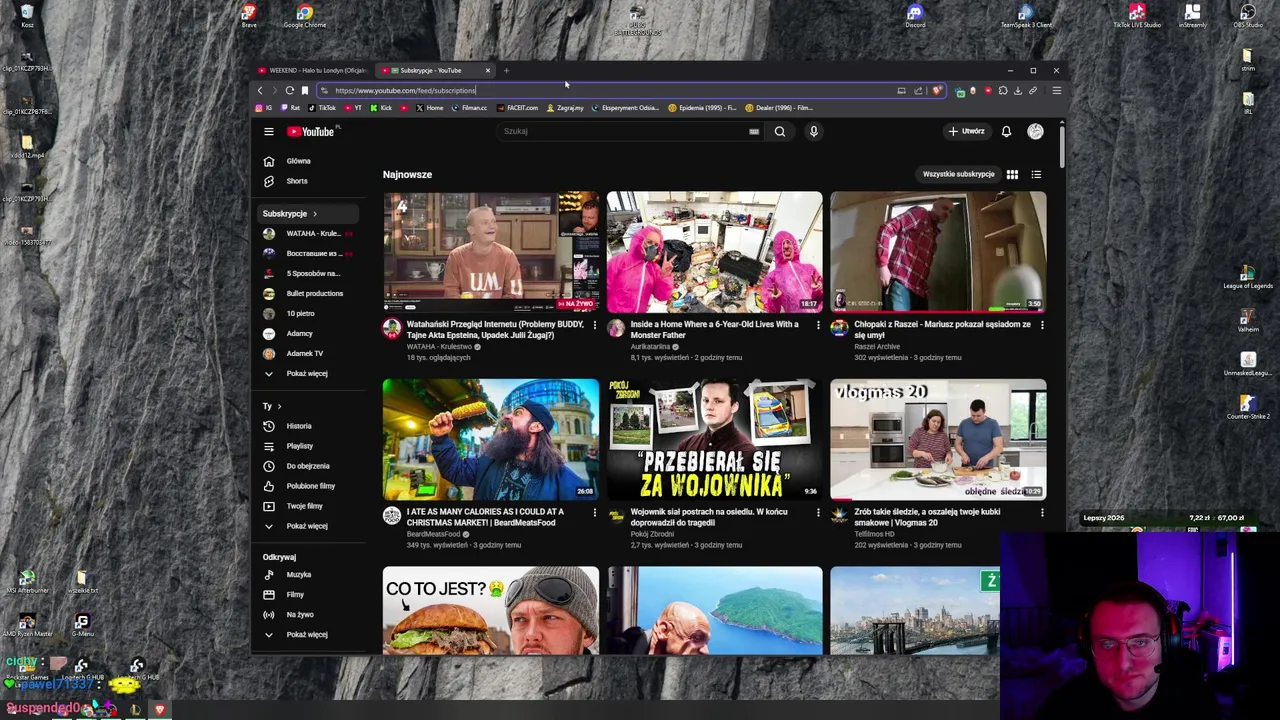1280x720 pixels.
Task: Open more options for Vlogmas 20 video
Action: (1042, 512)
